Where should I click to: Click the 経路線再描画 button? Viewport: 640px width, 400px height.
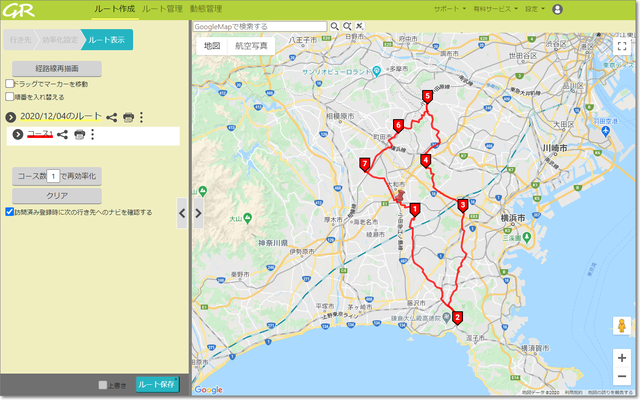coord(56,68)
